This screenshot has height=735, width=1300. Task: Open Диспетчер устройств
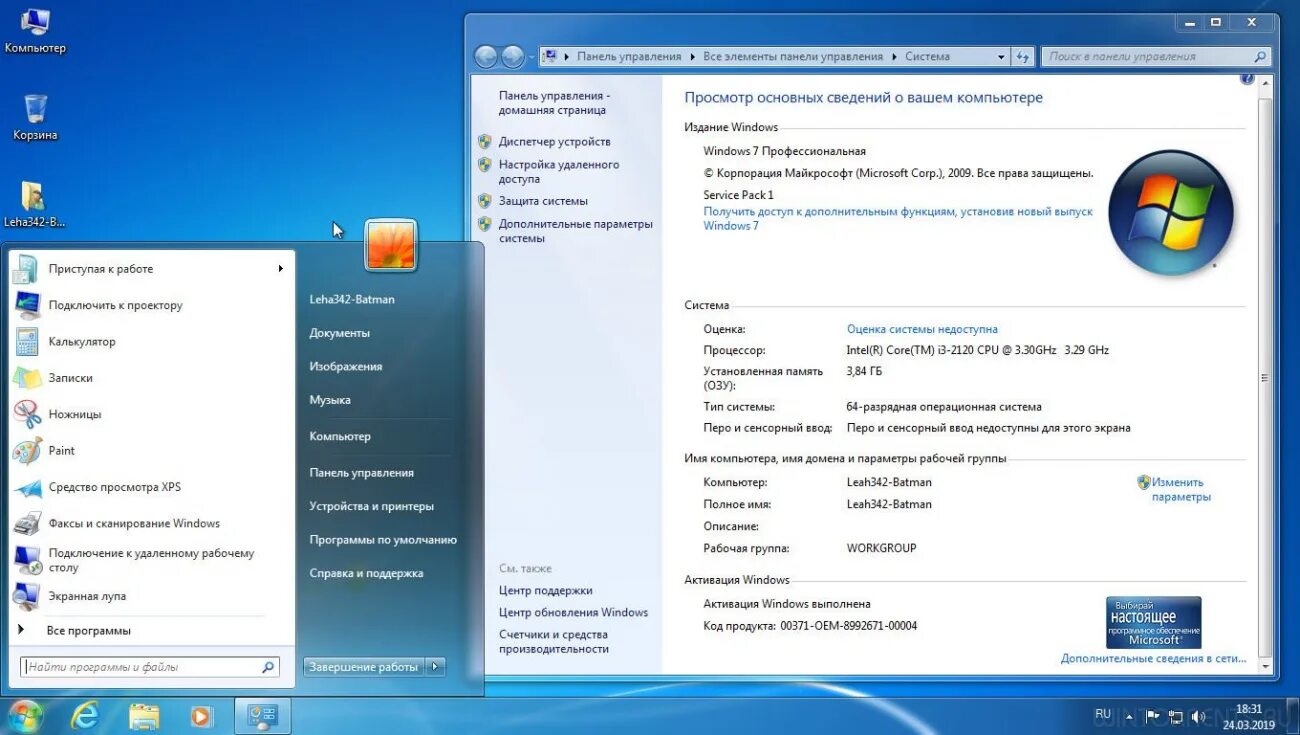coord(554,142)
